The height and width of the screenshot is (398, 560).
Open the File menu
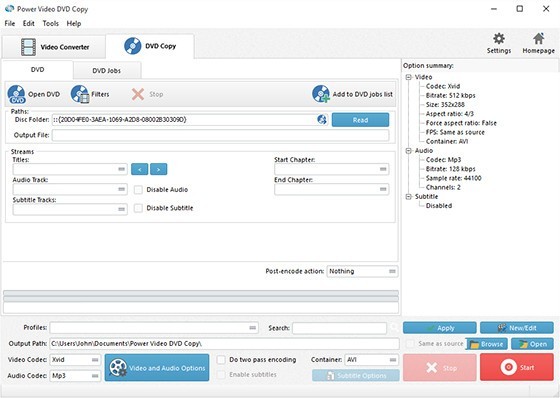pos(10,24)
